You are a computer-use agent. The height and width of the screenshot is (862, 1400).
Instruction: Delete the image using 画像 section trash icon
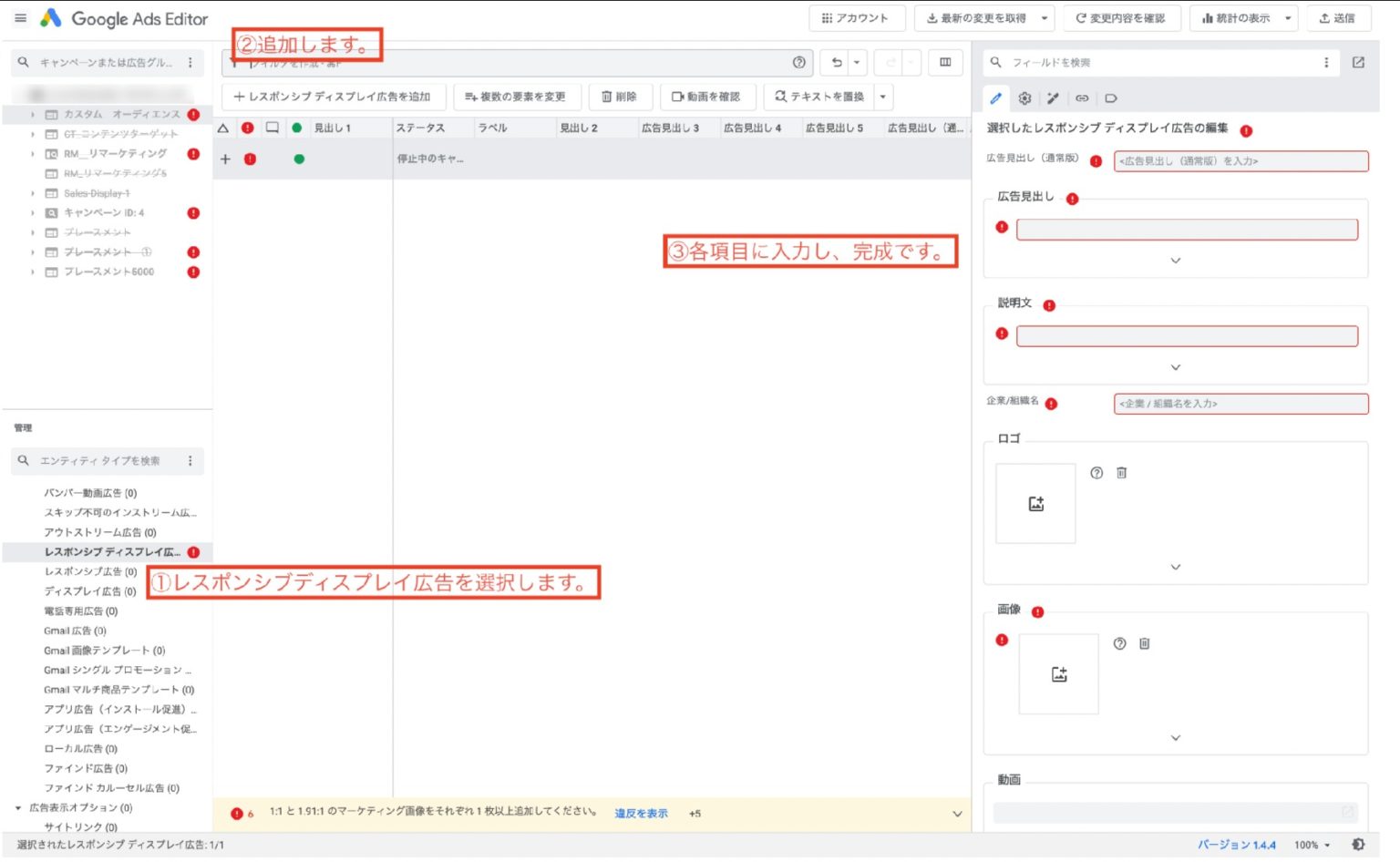(1145, 644)
